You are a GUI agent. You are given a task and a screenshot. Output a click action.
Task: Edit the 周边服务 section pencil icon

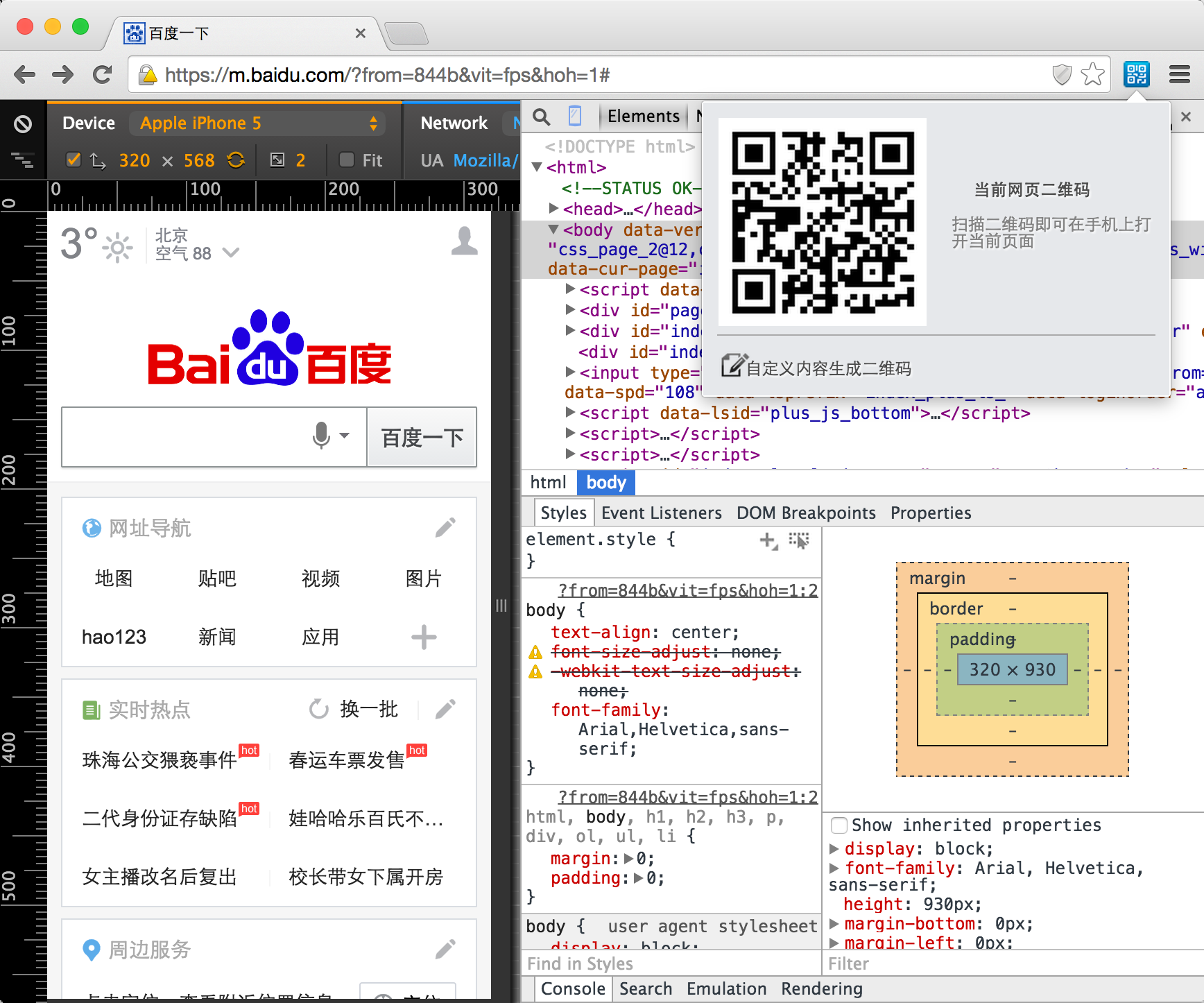(x=445, y=949)
